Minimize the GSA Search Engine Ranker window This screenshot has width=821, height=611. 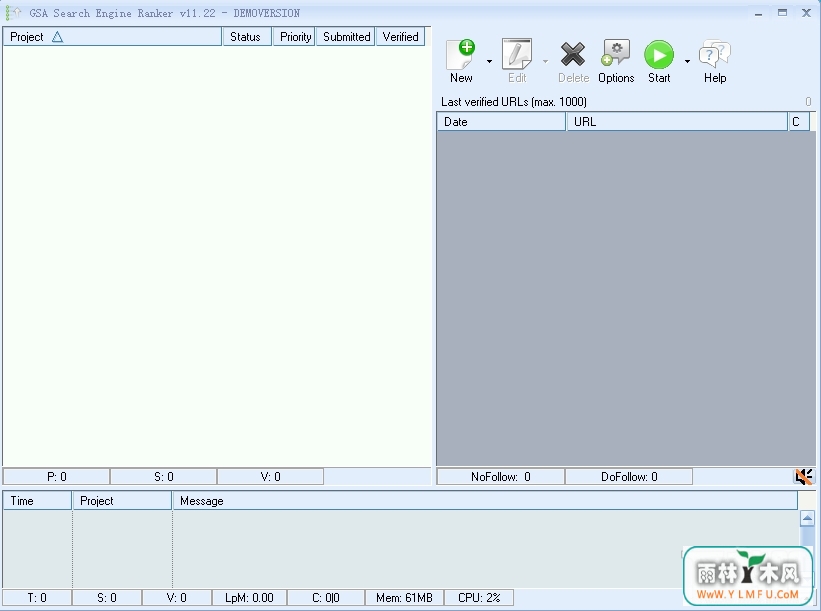coord(758,13)
